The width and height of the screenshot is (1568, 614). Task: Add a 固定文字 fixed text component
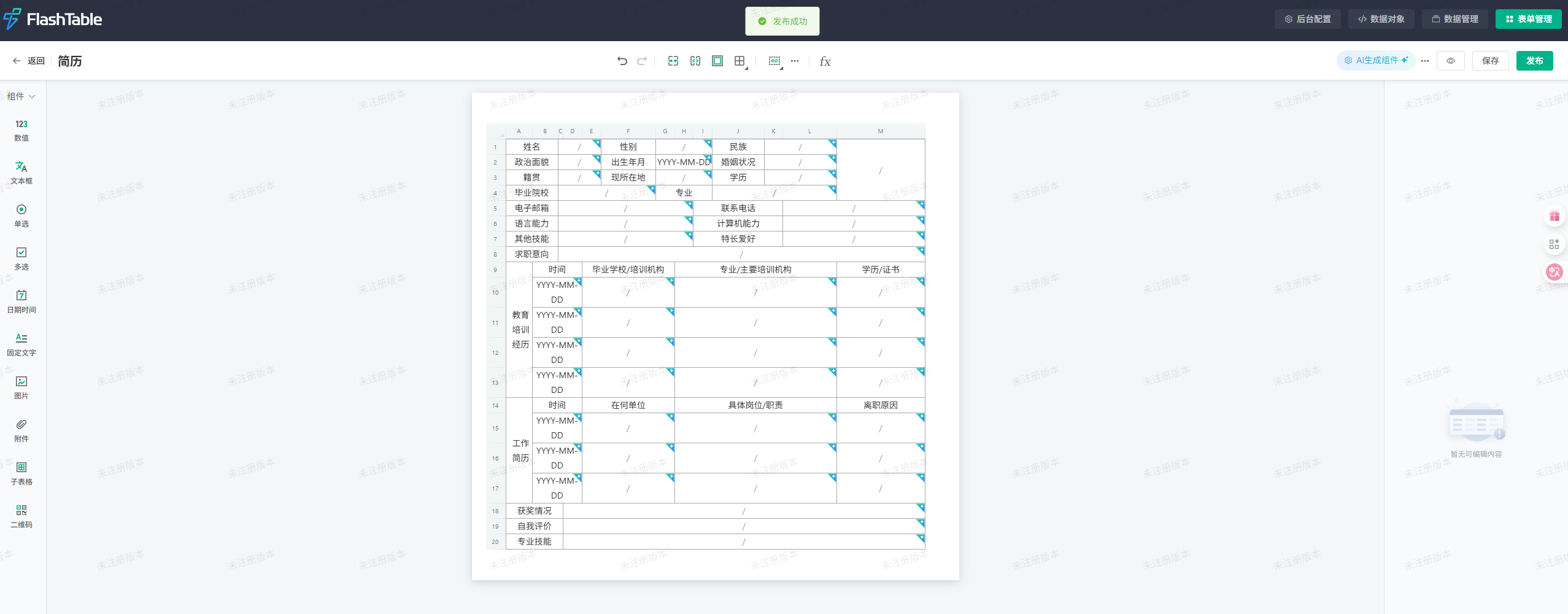click(x=21, y=345)
